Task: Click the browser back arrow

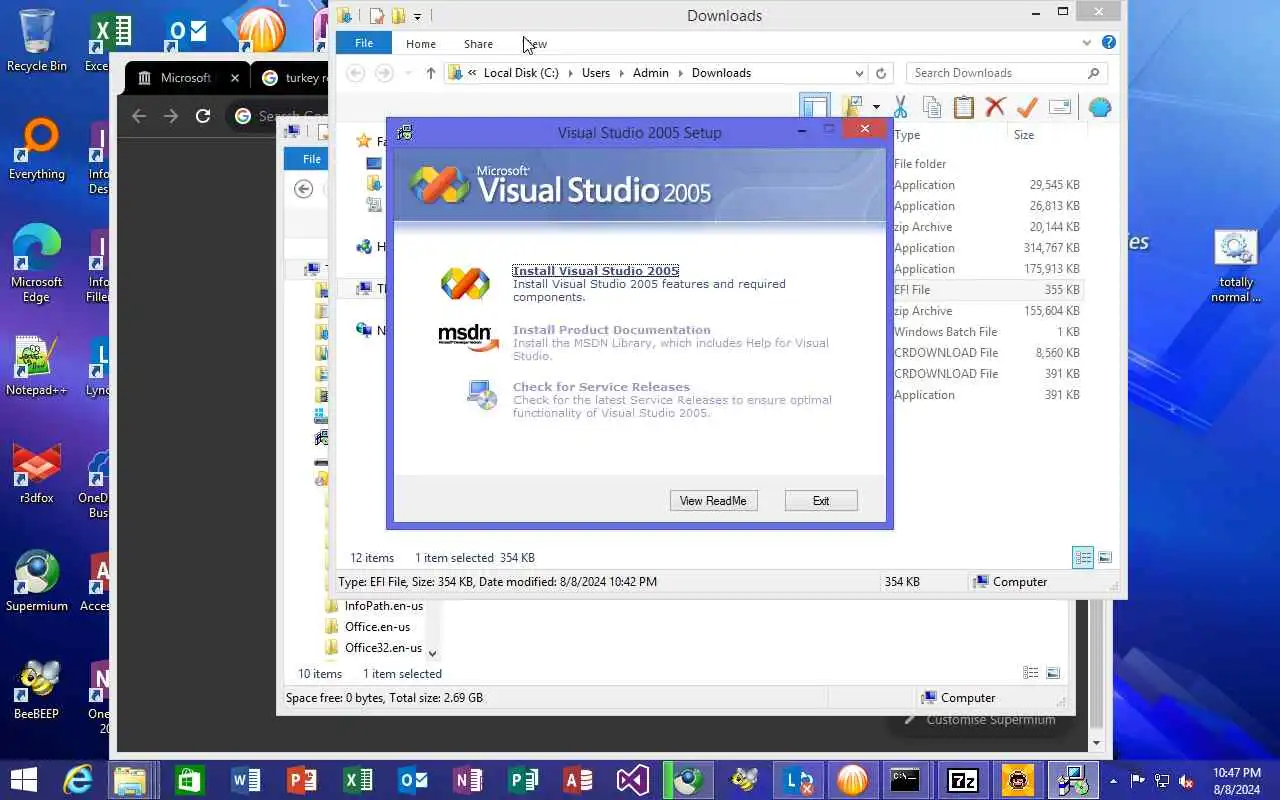Action: click(139, 116)
